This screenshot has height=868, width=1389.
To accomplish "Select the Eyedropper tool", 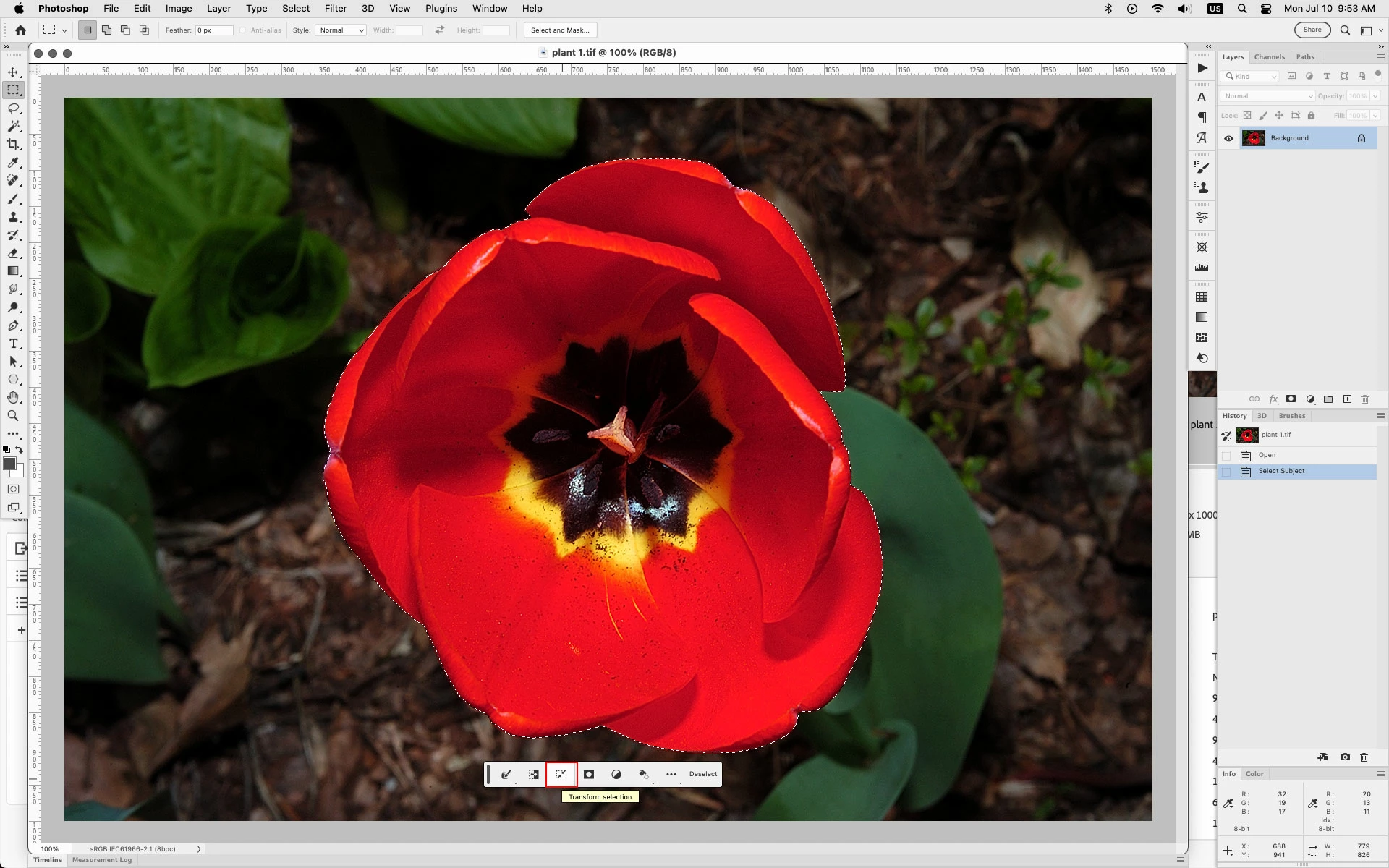I will 13,163.
